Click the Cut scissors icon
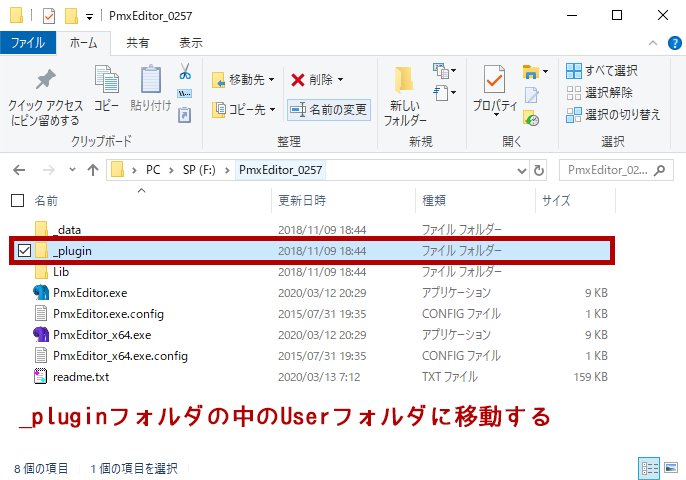The width and height of the screenshot is (686, 480). click(185, 71)
